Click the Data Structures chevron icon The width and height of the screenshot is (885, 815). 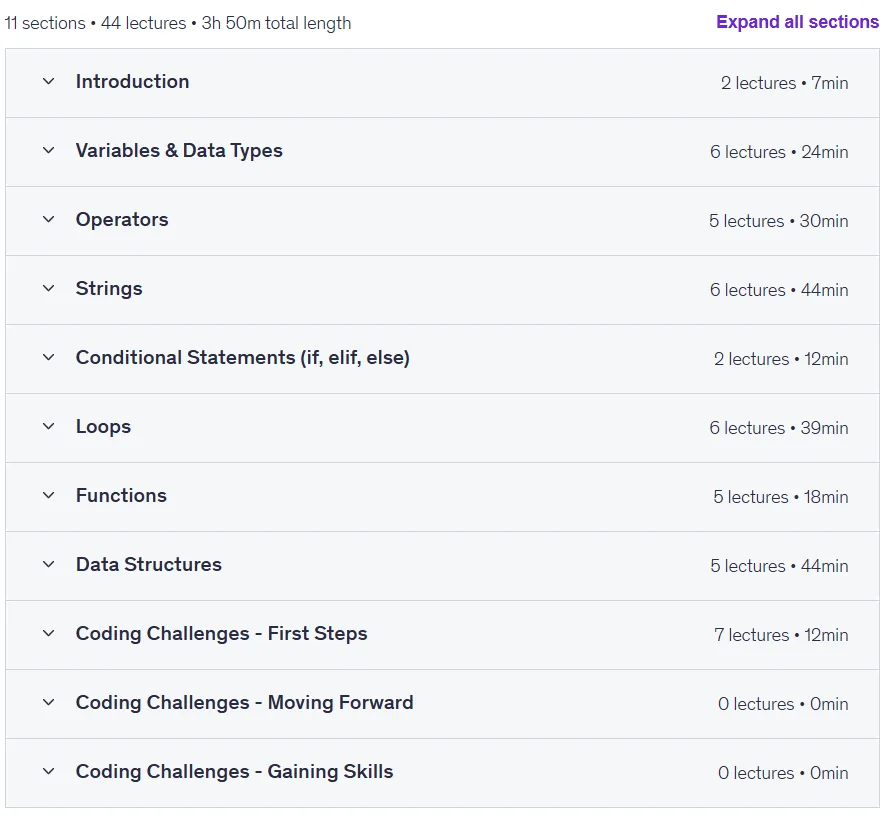click(x=49, y=564)
